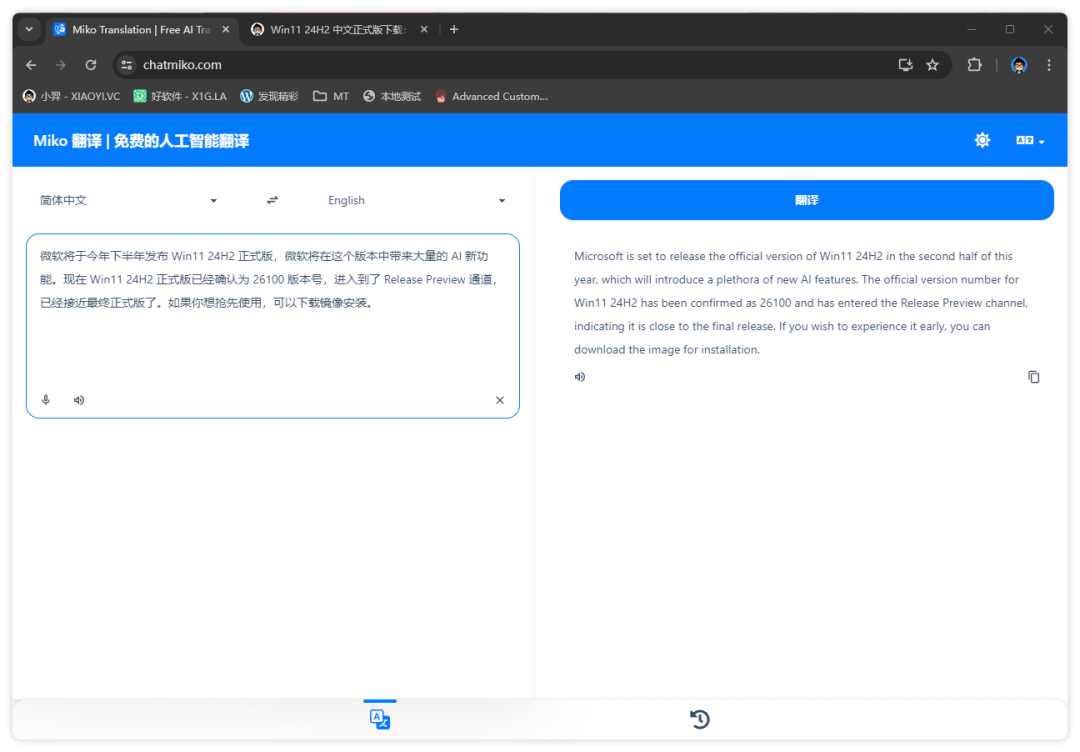
Task: Select the translate tab at bottom bar
Action: (380, 719)
